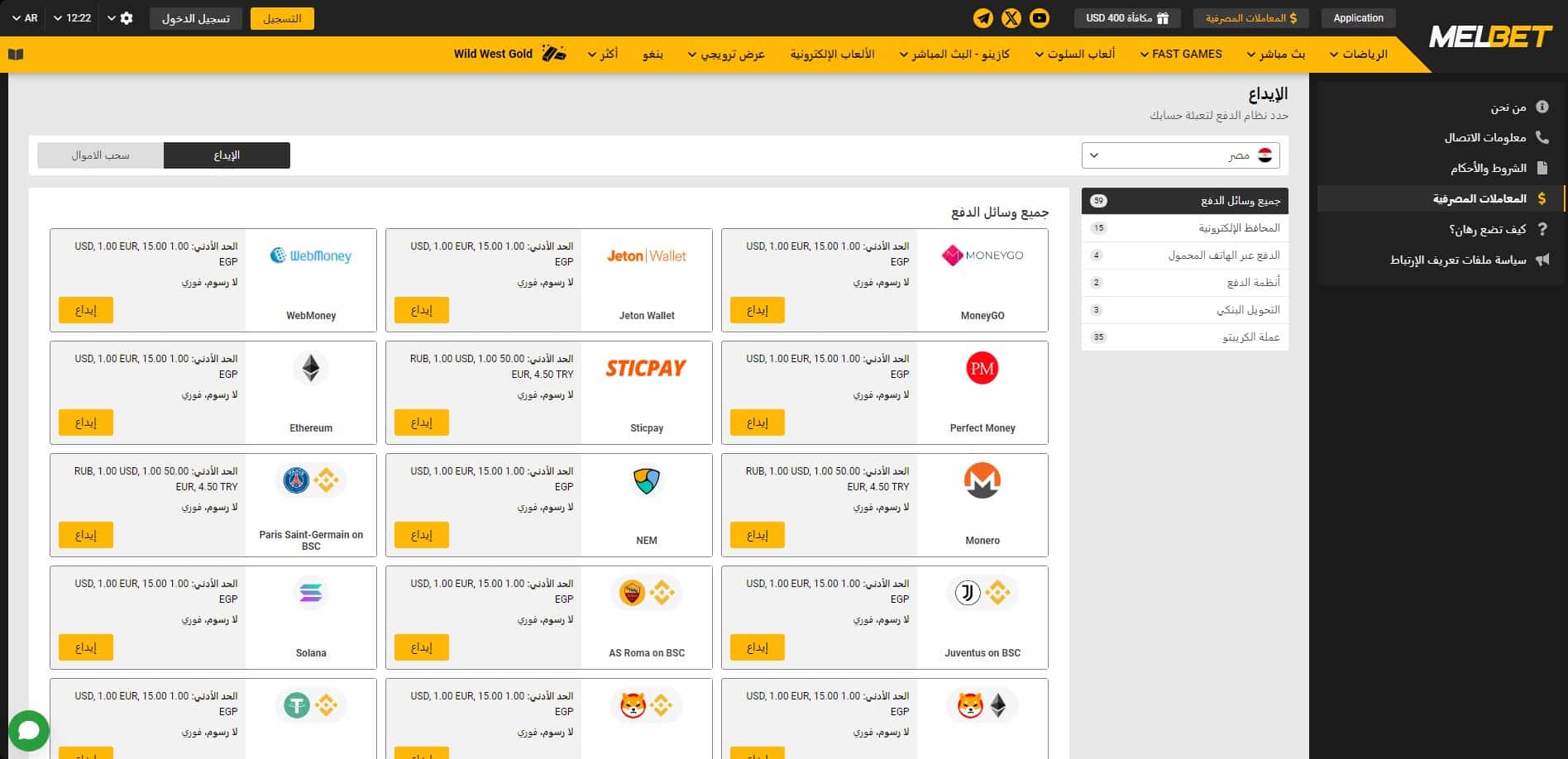The image size is (1568, 759).
Task: Click إيداع button for WebMoney
Action: 86,310
